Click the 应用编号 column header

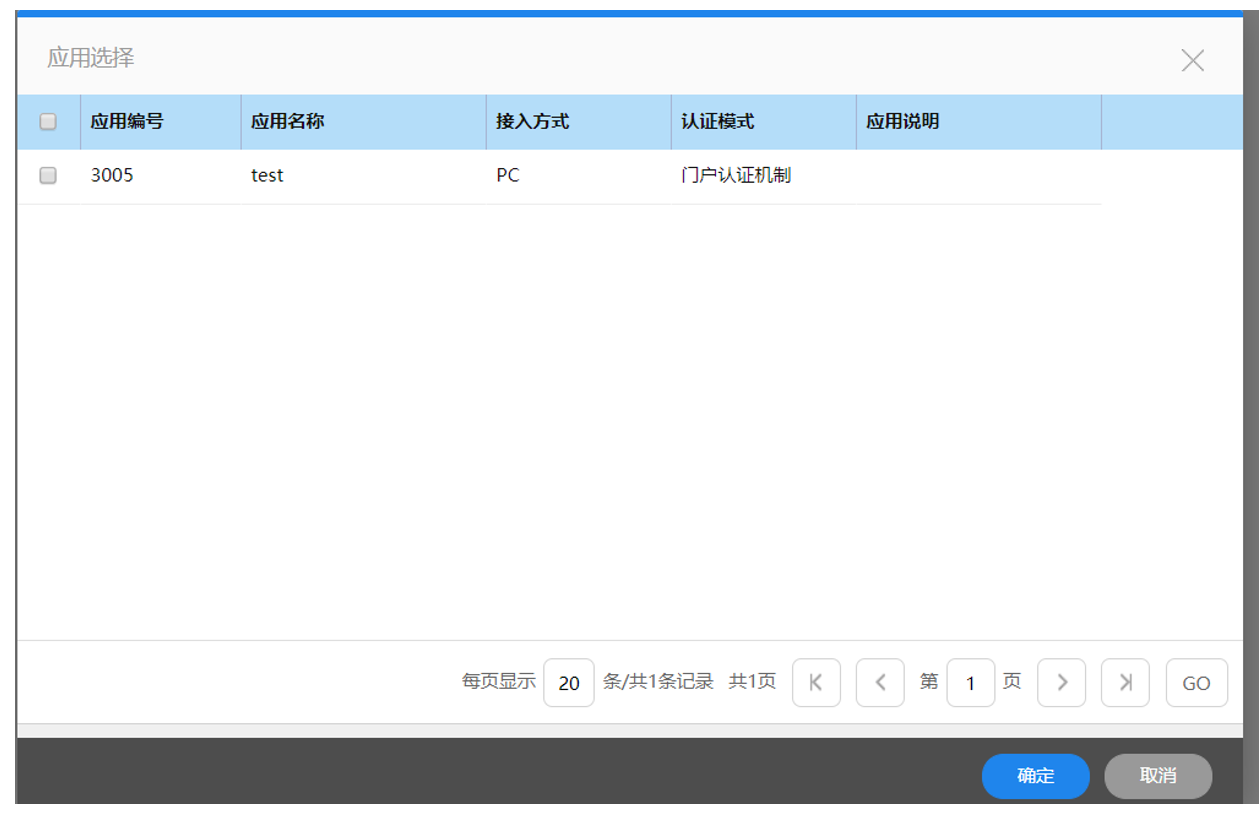point(127,122)
